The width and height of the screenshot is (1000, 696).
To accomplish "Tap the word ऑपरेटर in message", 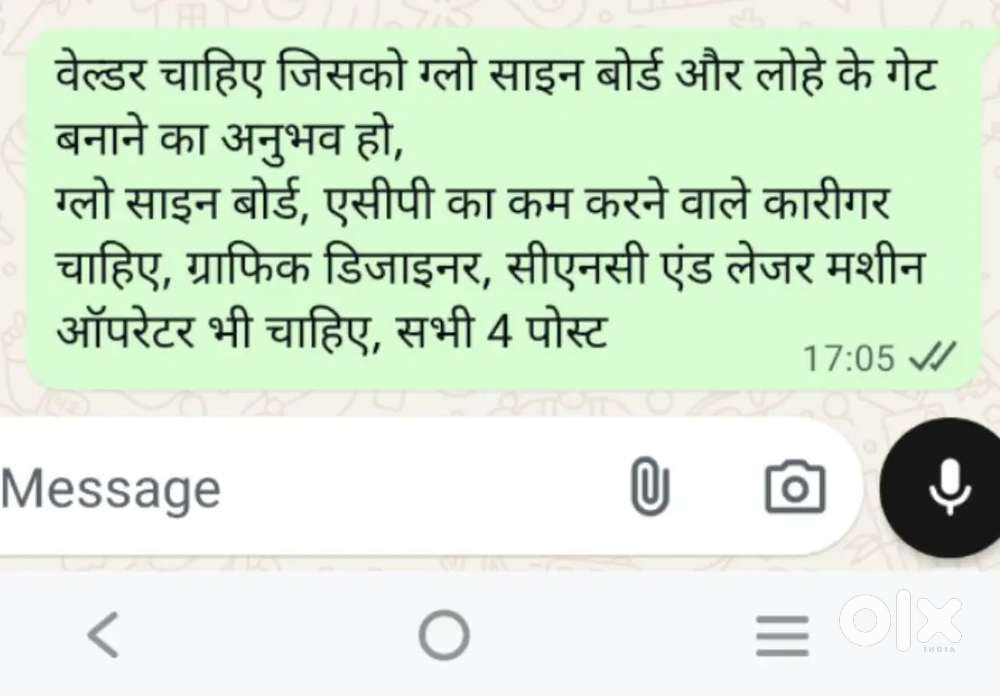I will pyautogui.click(x=125, y=332).
